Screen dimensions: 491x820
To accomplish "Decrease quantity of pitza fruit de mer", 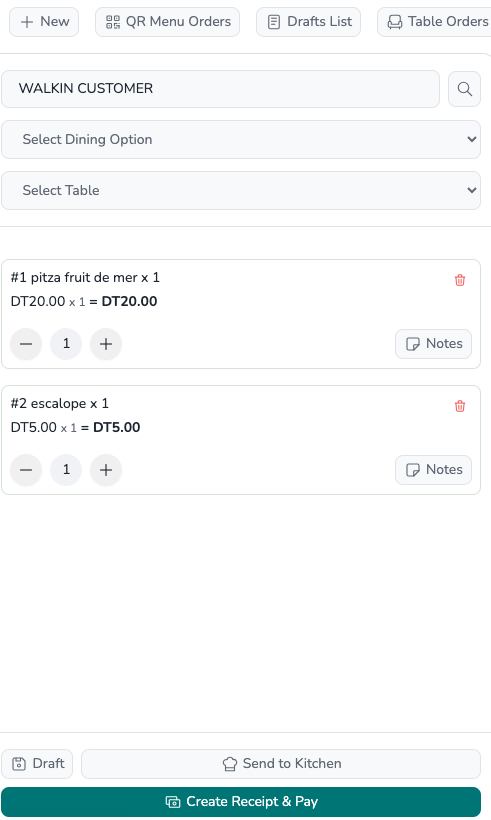I will point(26,344).
